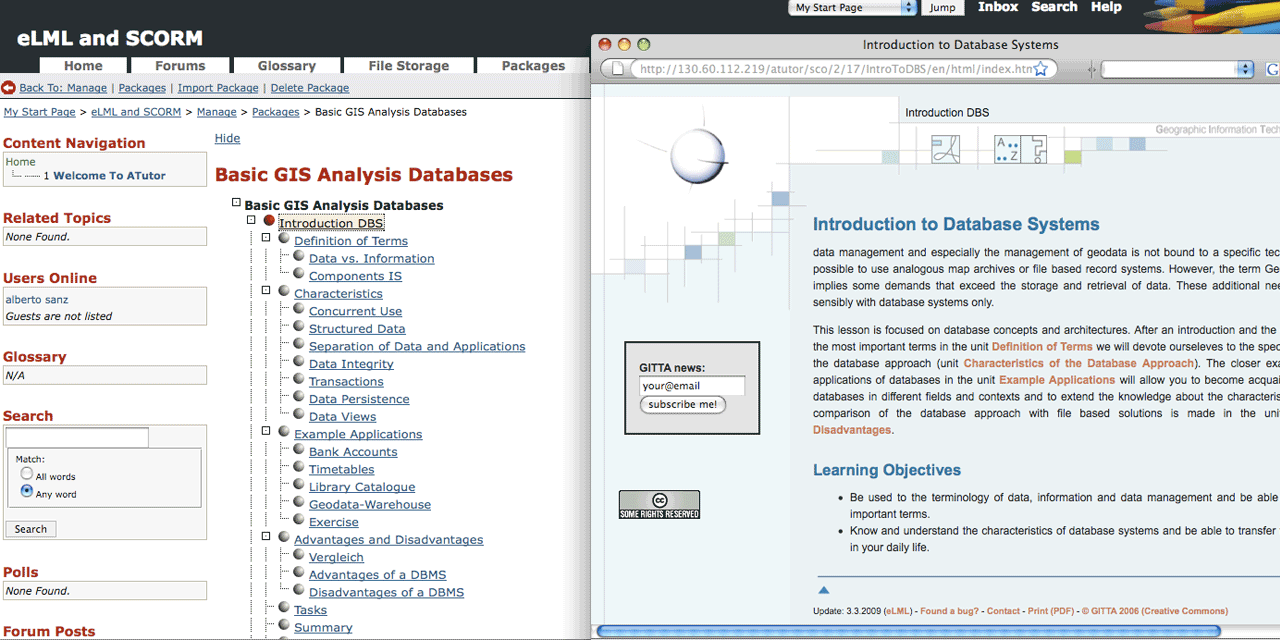Click the red bullet beside Introduction DBS
The width and height of the screenshot is (1280, 640).
coord(269,221)
